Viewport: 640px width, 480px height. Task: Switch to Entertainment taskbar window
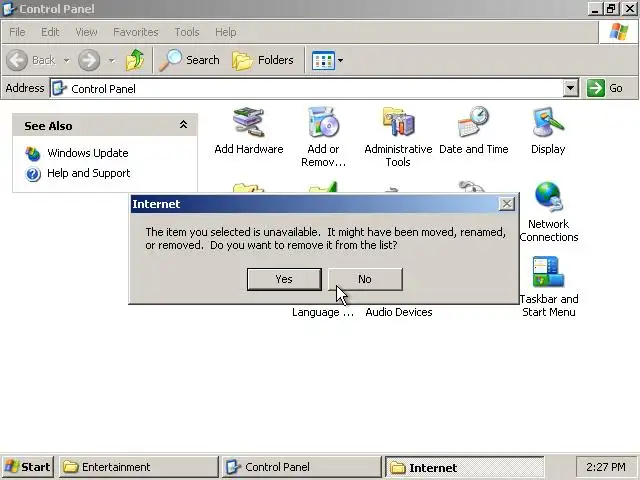click(x=138, y=467)
